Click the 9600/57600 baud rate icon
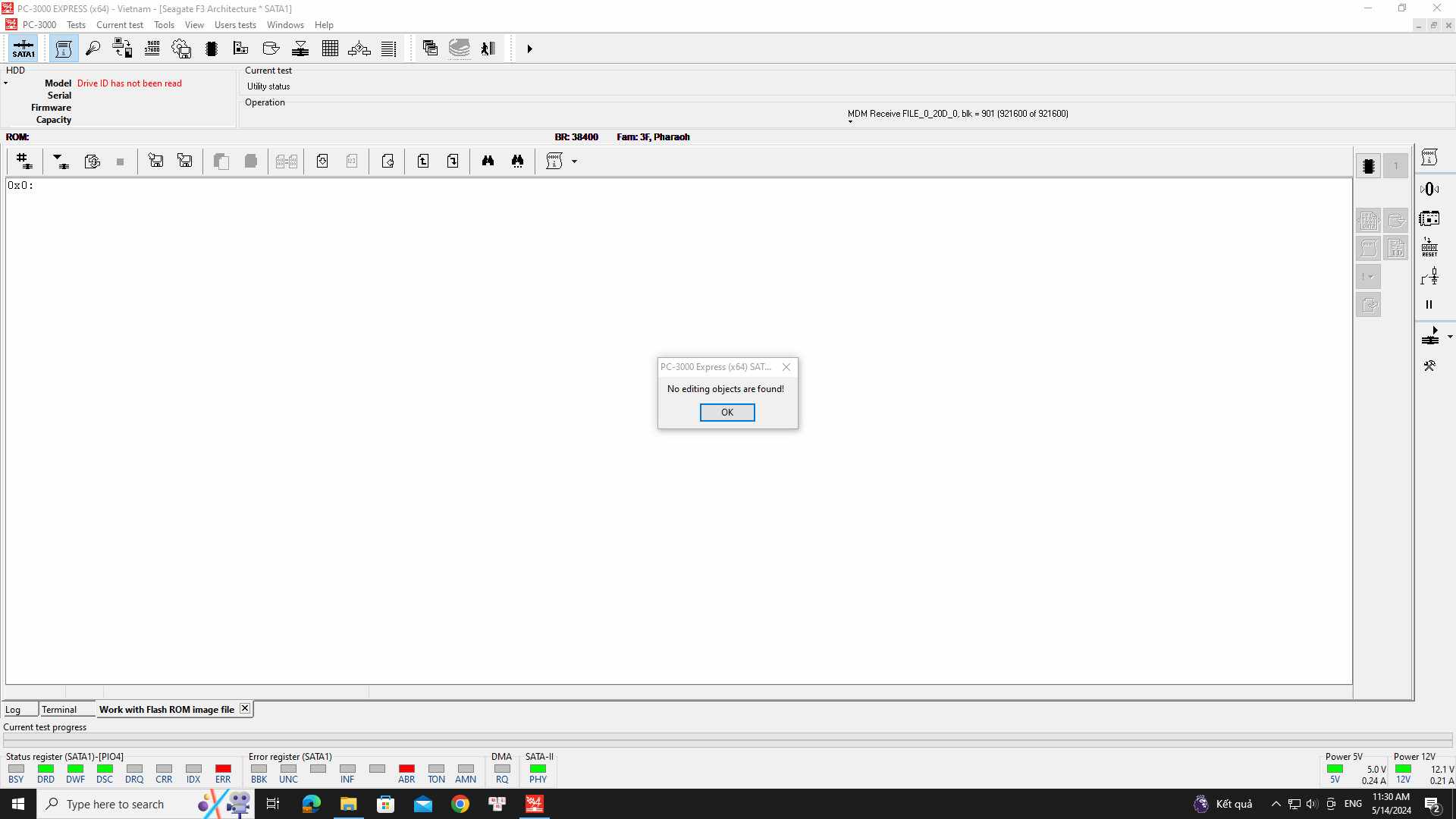This screenshot has height=819, width=1456. point(152,49)
